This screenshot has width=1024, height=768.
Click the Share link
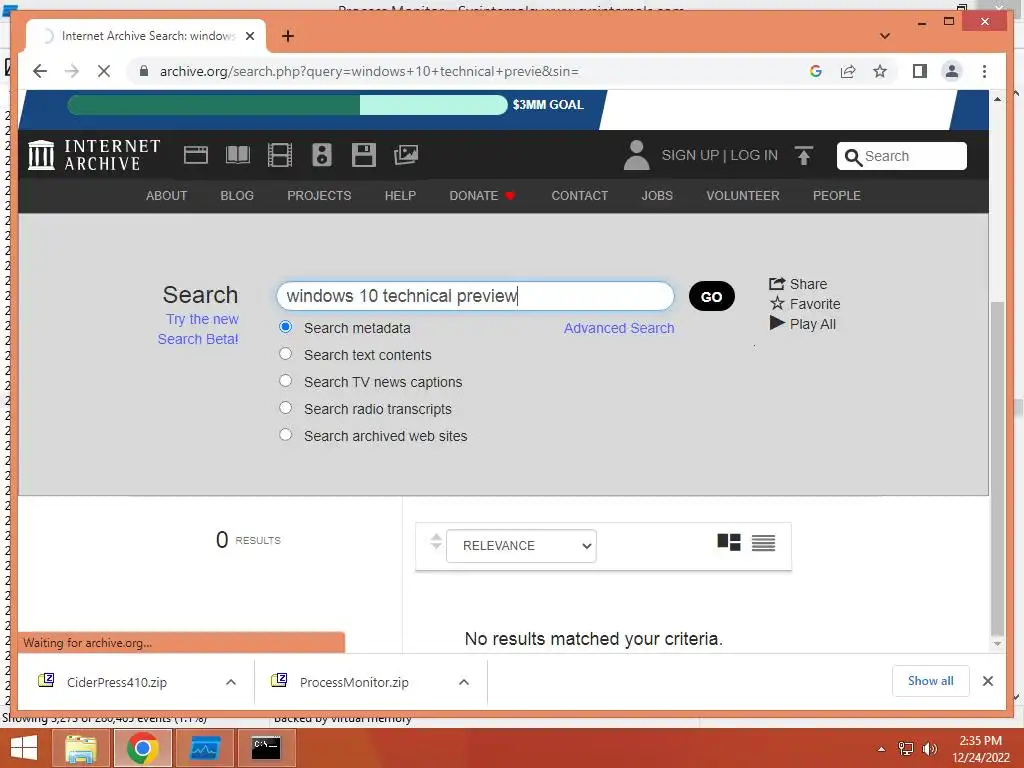(798, 284)
